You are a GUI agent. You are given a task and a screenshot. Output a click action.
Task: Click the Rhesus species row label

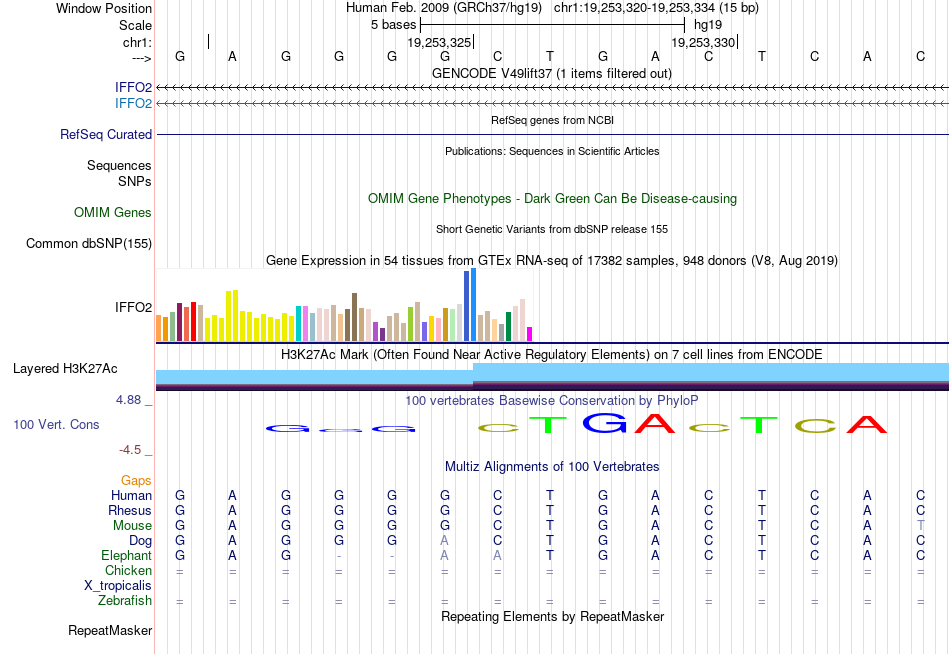pyautogui.click(x=130, y=510)
